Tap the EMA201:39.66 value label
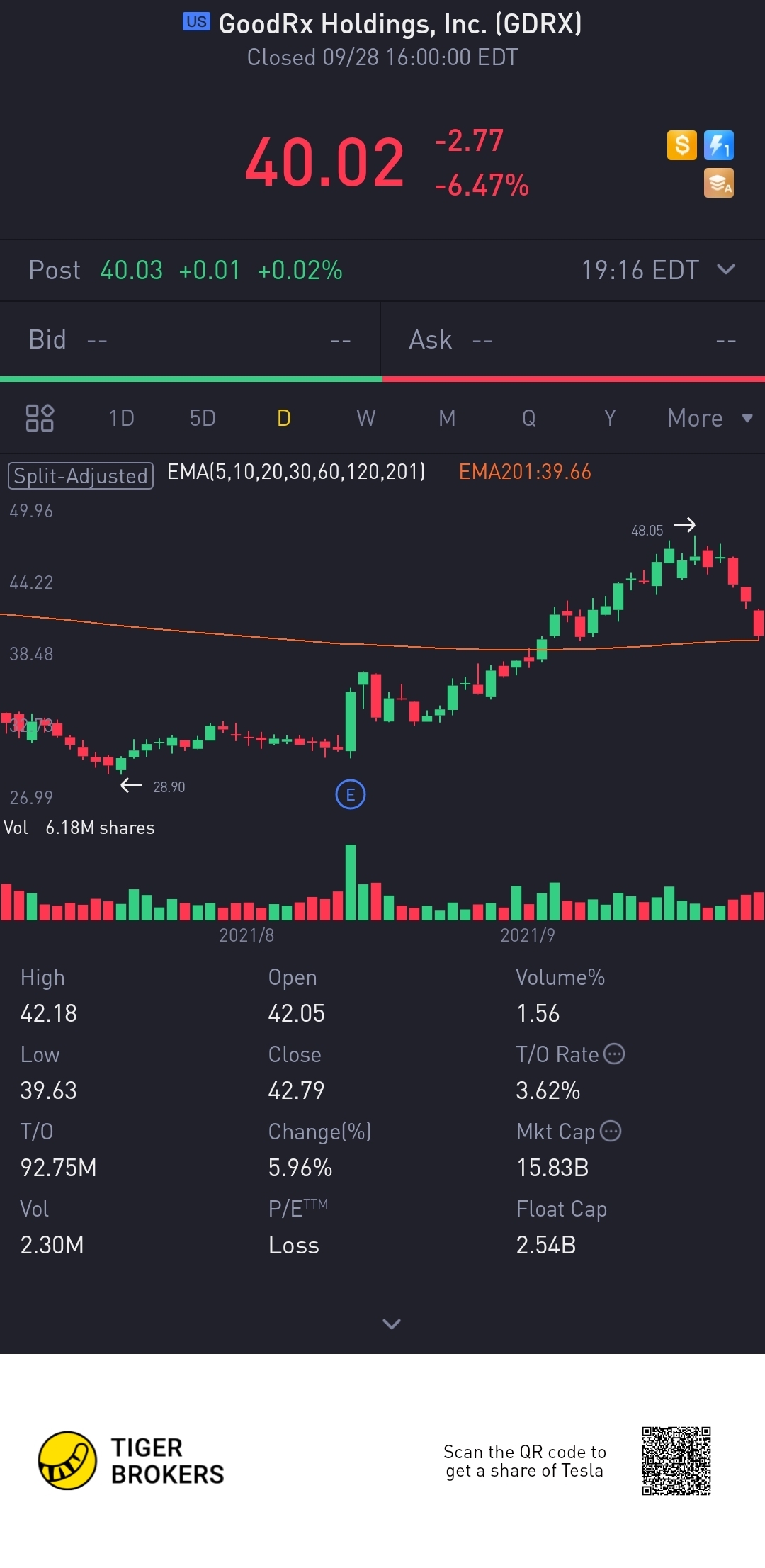765x1568 pixels. [525, 472]
